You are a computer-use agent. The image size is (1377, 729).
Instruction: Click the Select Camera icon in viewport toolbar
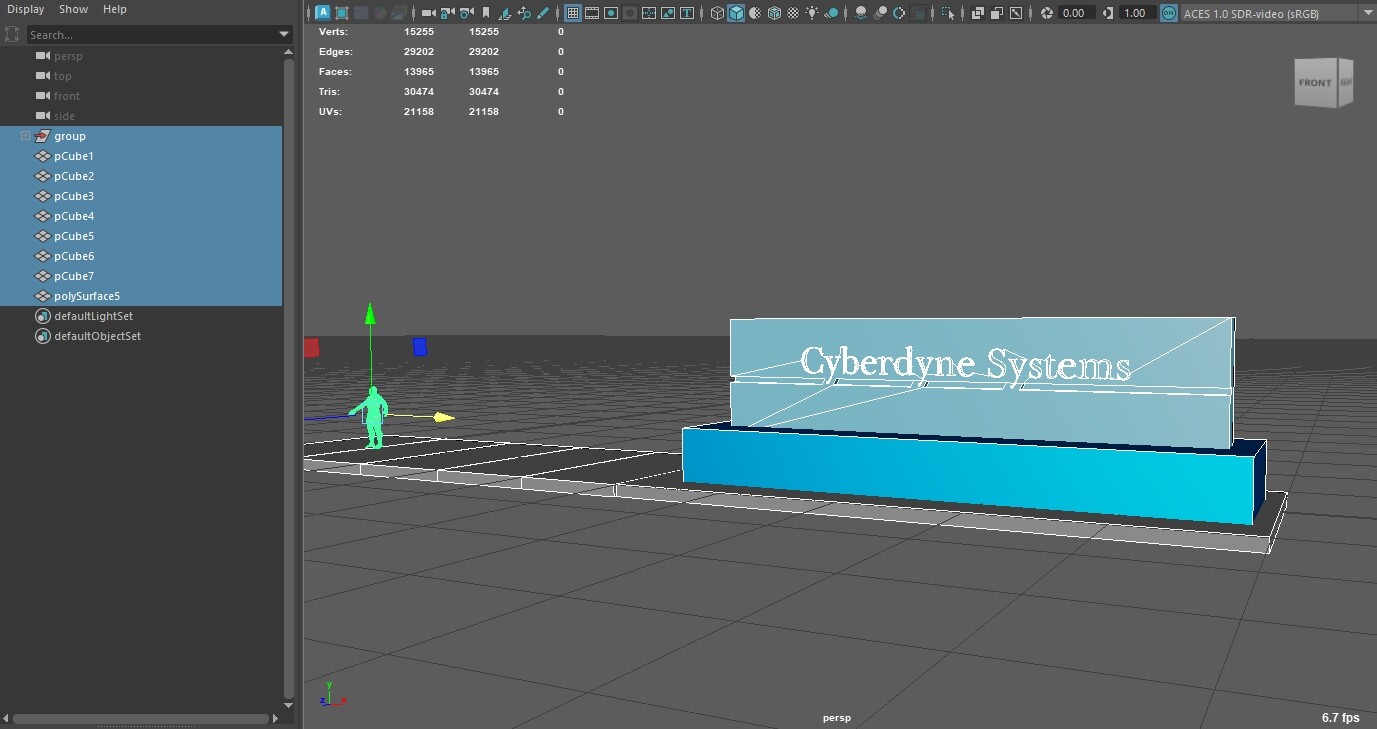(x=429, y=13)
